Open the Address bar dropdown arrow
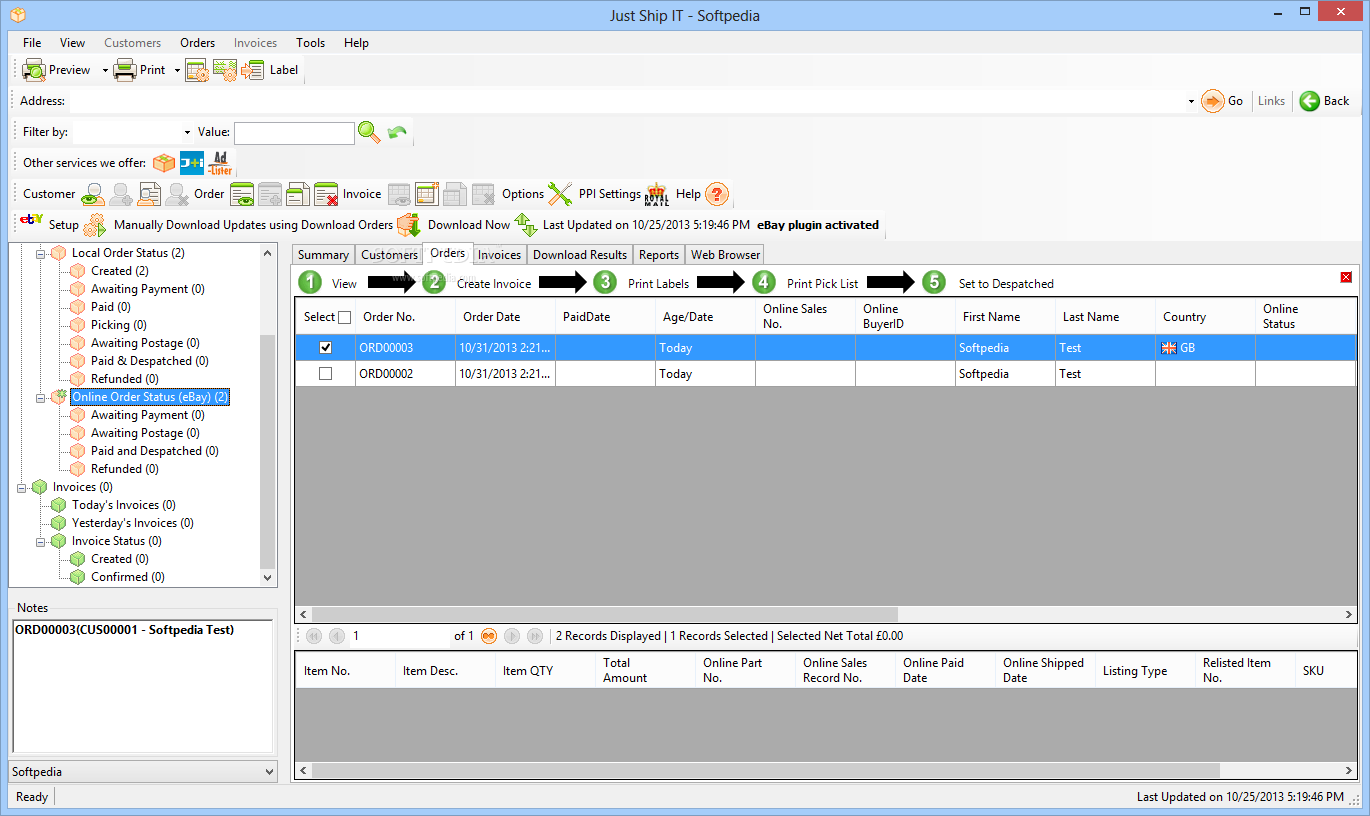 click(x=1191, y=101)
